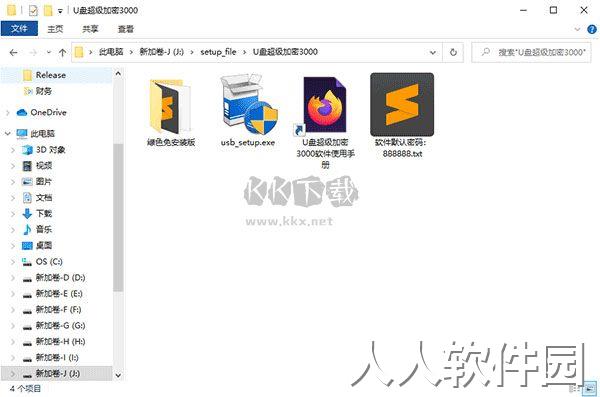600x397 pixels.
Task: Open recent locations dropdown next to forward arrow
Action: coord(49,52)
